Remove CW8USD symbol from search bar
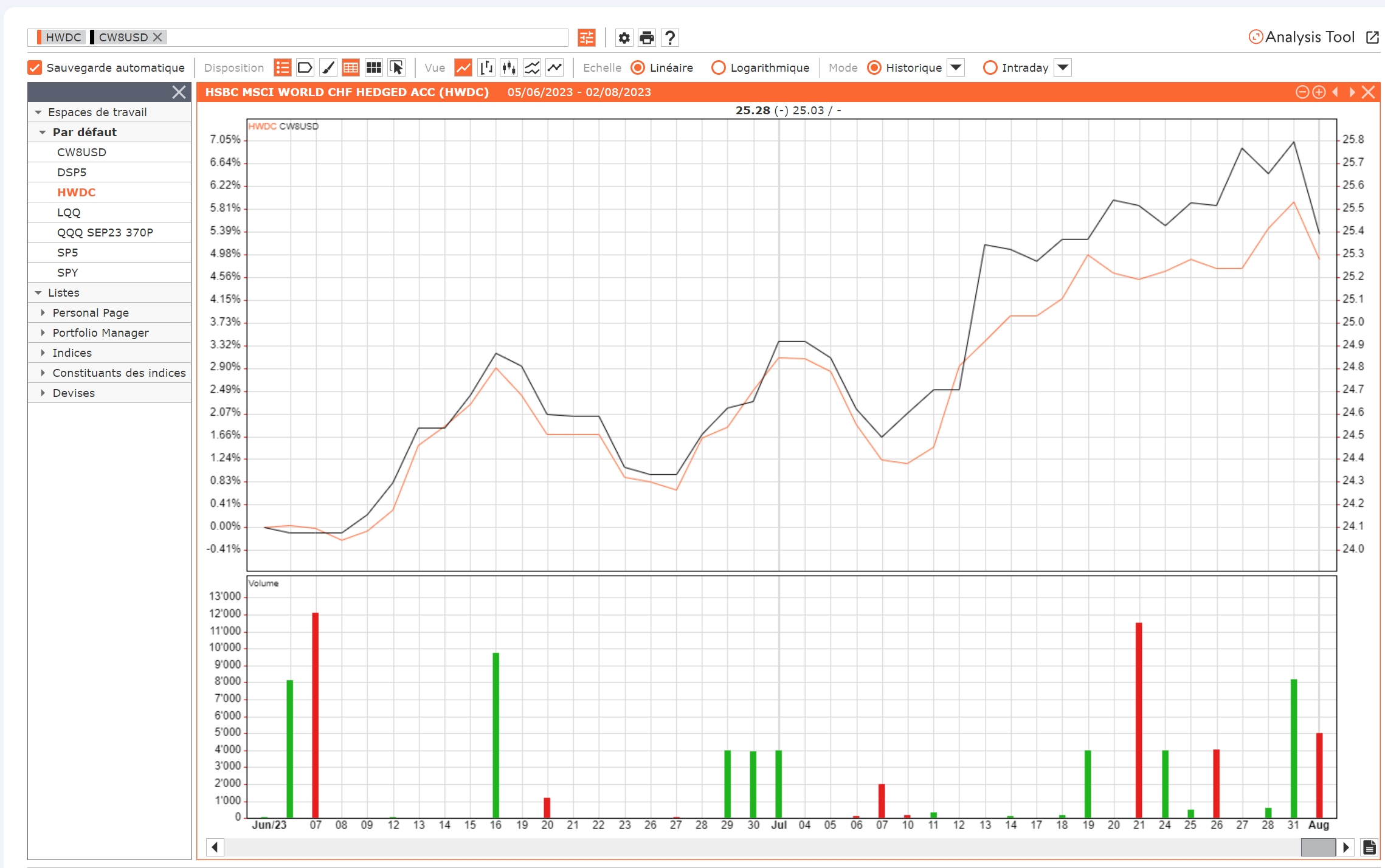Image resolution: width=1385 pixels, height=868 pixels. 157,37
